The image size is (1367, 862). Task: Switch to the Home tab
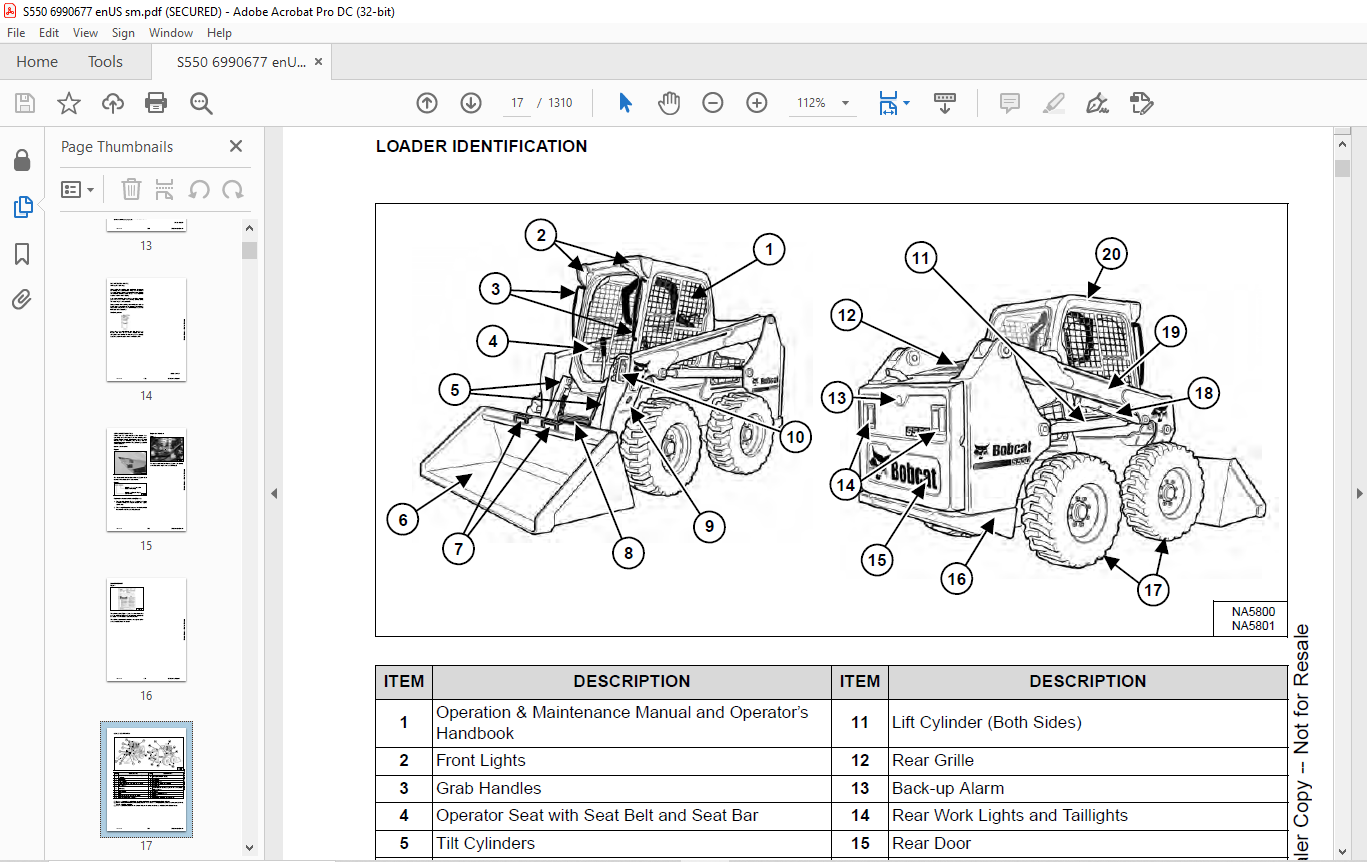tap(37, 62)
